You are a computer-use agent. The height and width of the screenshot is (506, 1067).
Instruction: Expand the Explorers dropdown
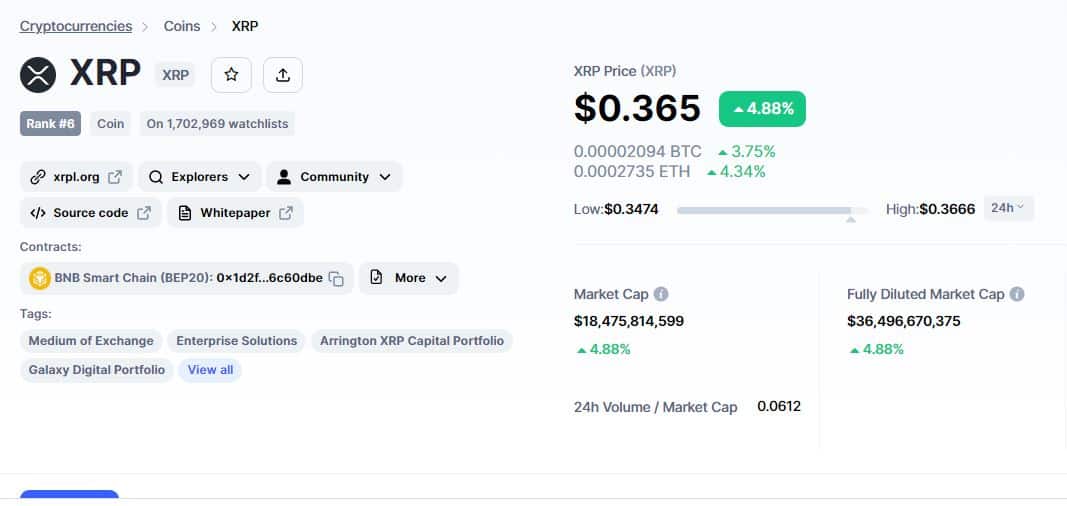pos(199,177)
